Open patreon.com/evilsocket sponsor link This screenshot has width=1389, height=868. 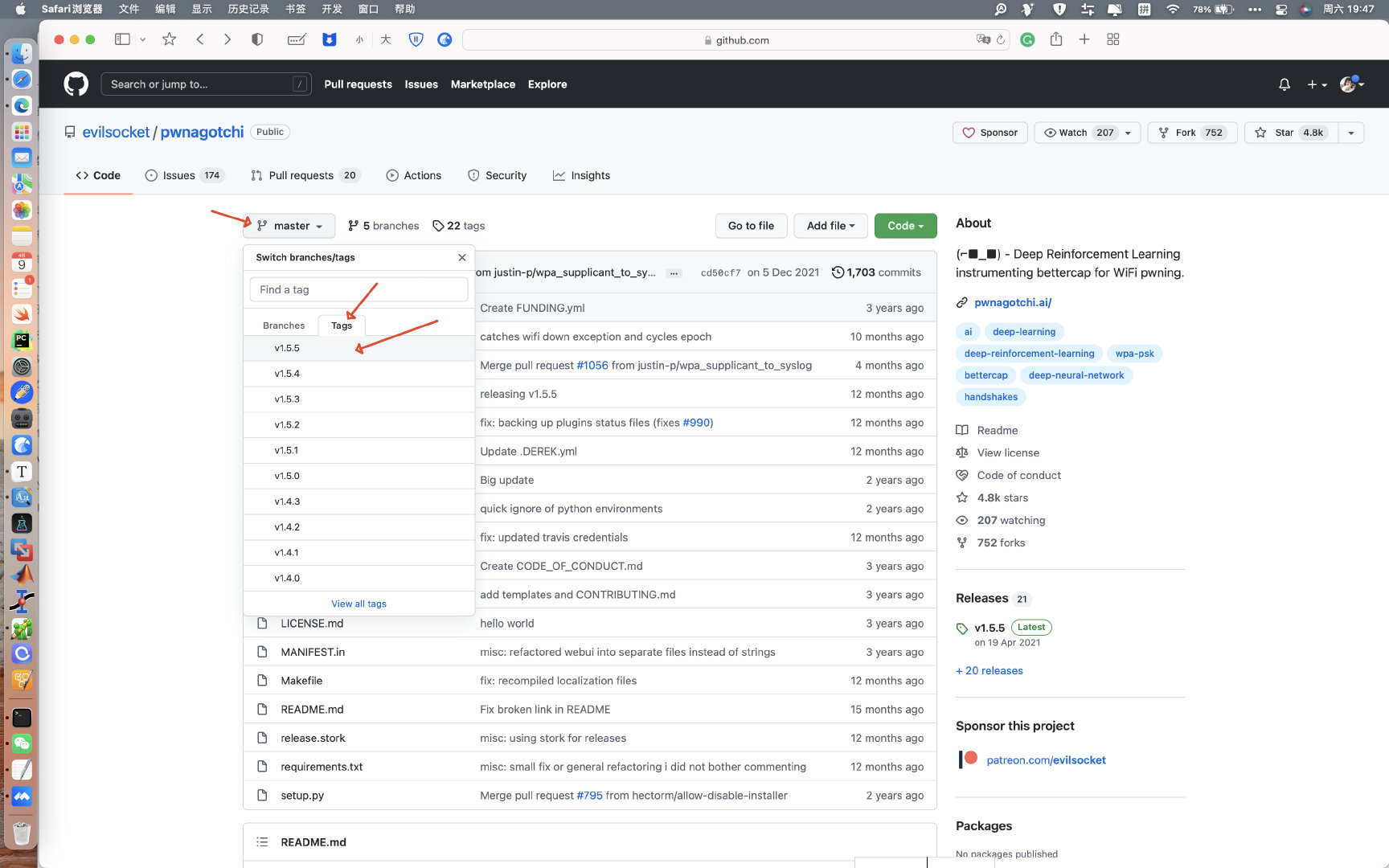tap(1046, 760)
